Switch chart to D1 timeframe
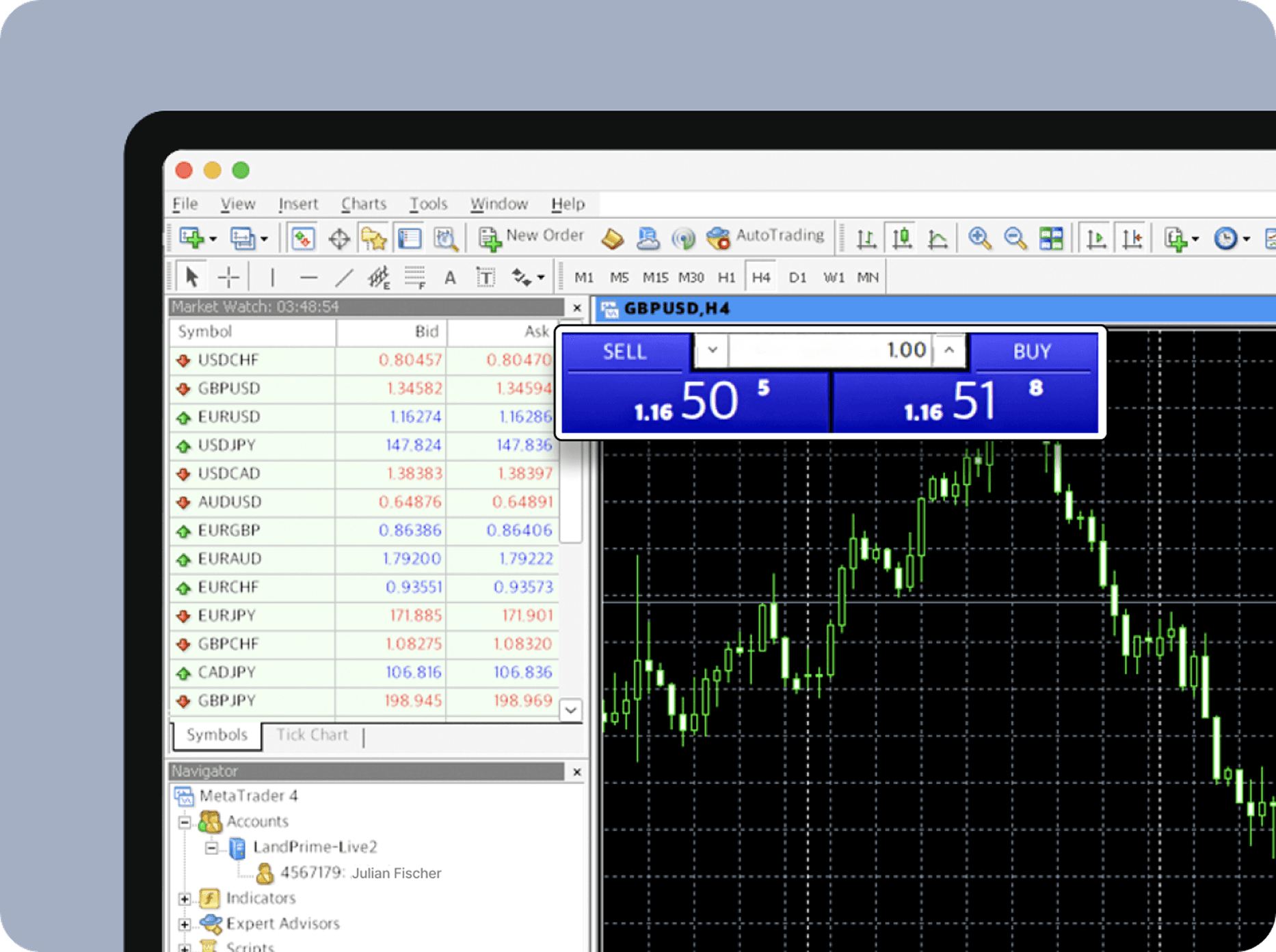Screen dimensions: 1276x952 point(797,277)
